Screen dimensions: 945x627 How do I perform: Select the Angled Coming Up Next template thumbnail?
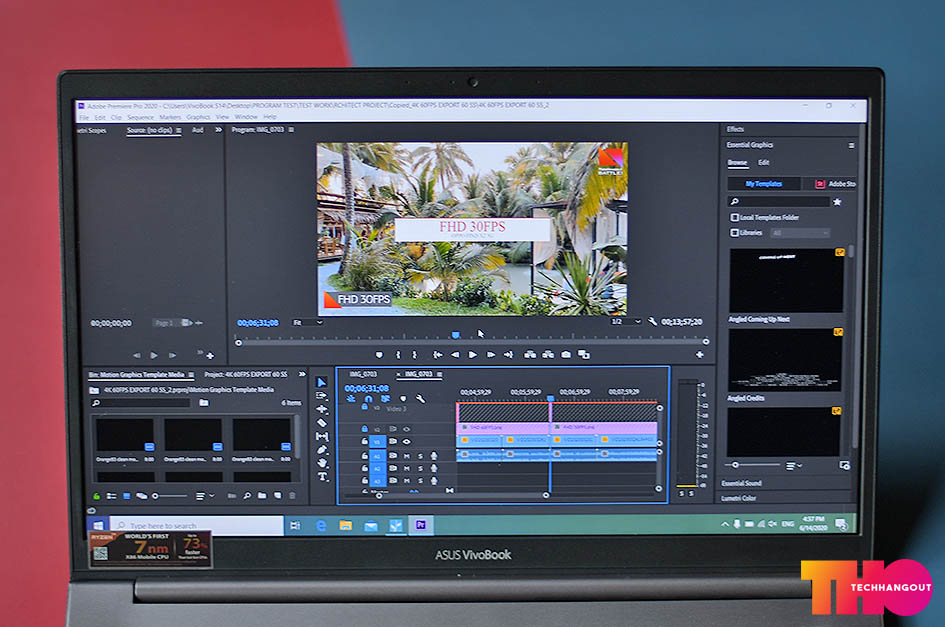pyautogui.click(x=786, y=280)
